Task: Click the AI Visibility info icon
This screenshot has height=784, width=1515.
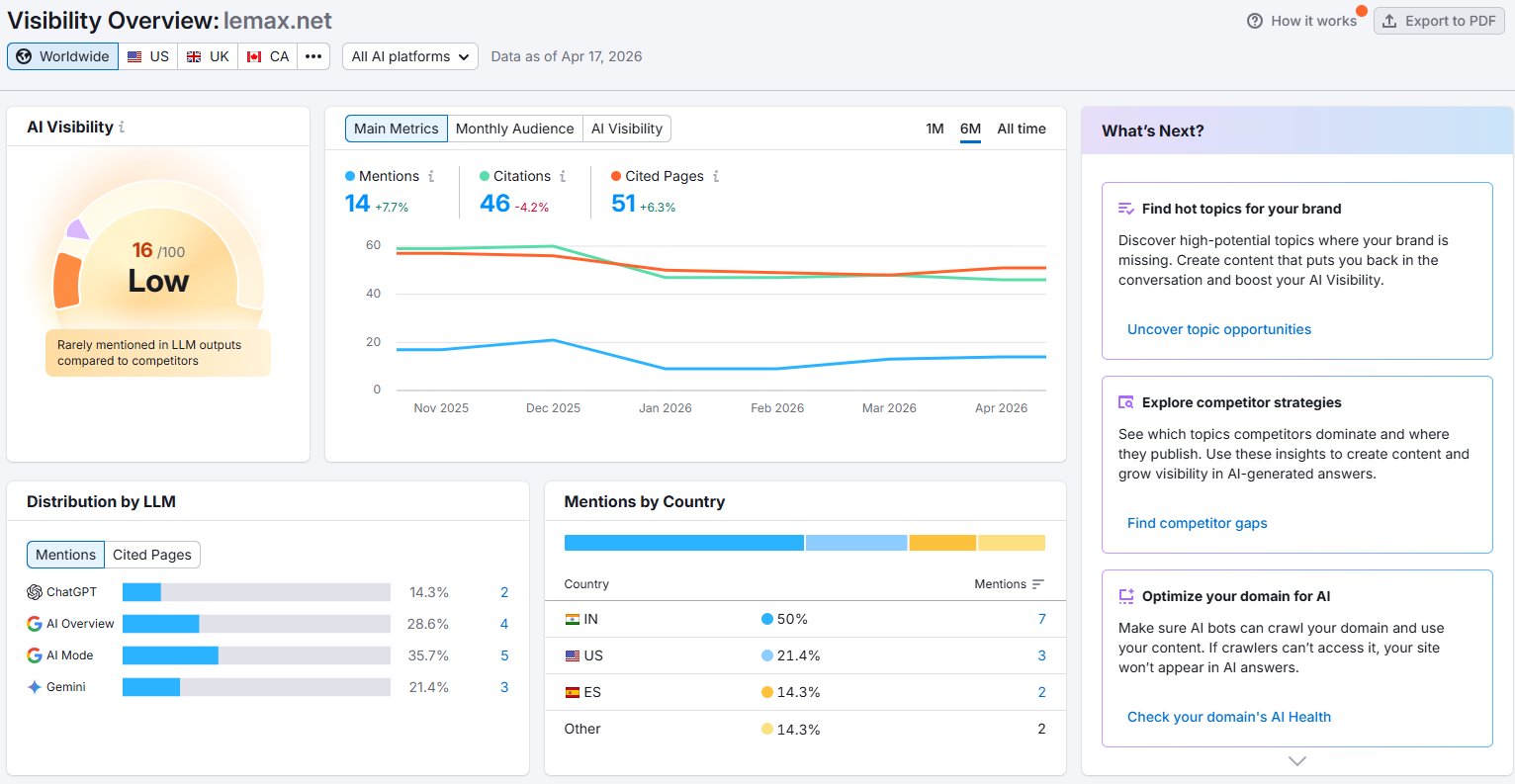Action: point(122,128)
